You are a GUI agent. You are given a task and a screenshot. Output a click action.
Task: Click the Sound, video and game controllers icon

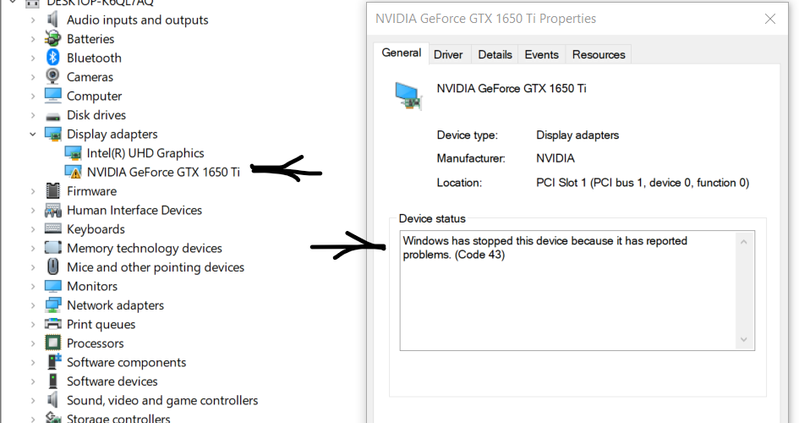52,400
